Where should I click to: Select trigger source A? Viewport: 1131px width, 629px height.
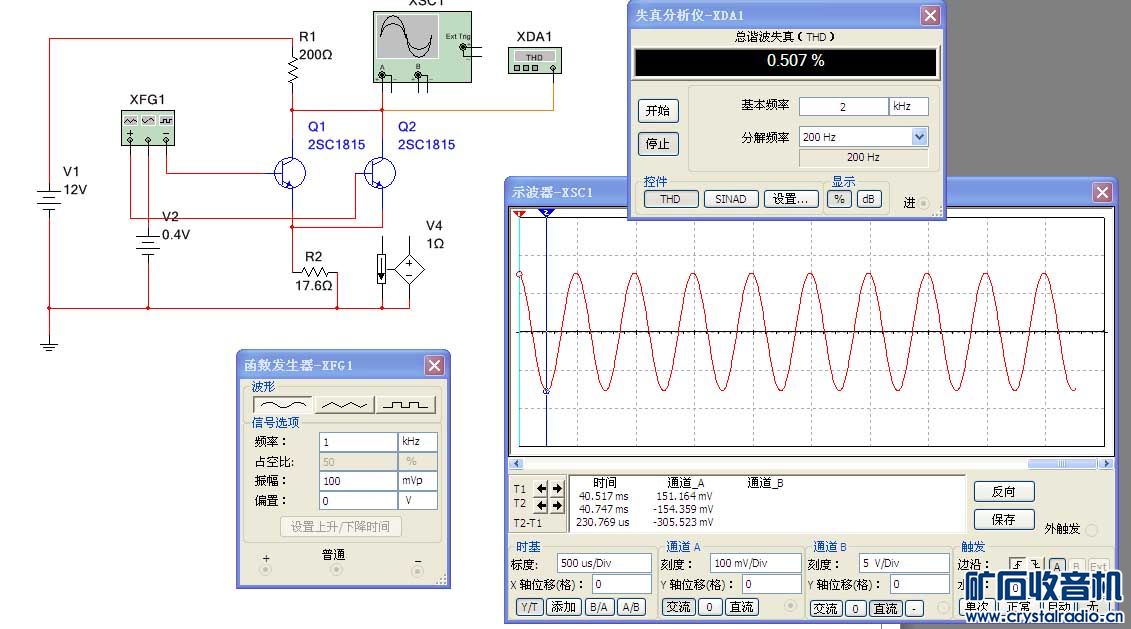pos(1057,566)
